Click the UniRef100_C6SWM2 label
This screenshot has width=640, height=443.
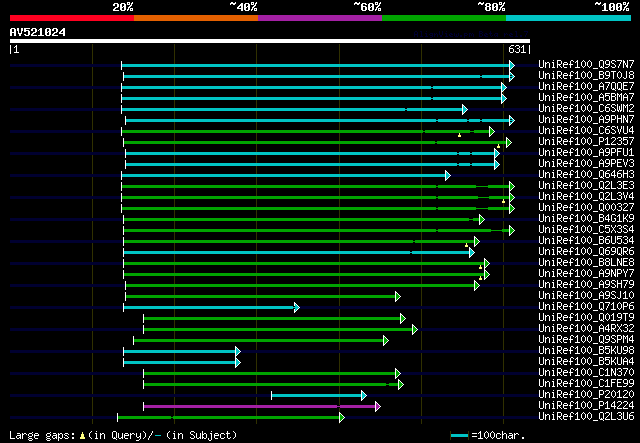point(586,108)
